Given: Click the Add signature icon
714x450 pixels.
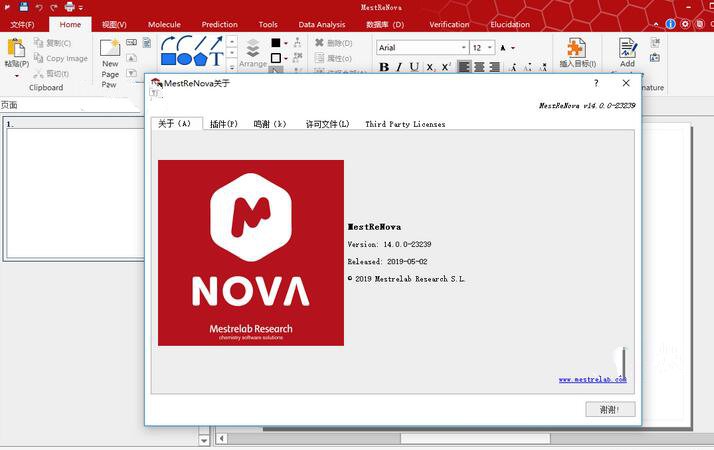Looking at the screenshot, I should click(x=627, y=48).
